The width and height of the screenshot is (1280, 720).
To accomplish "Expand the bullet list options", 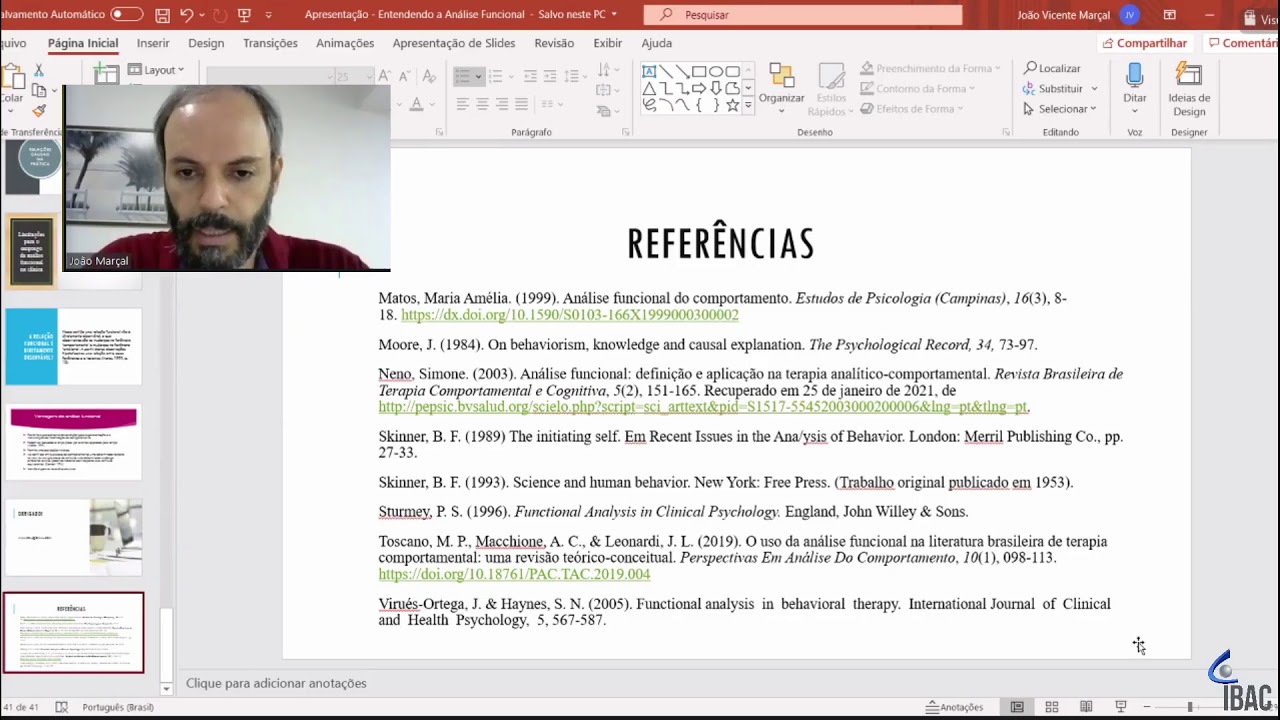I will (479, 76).
